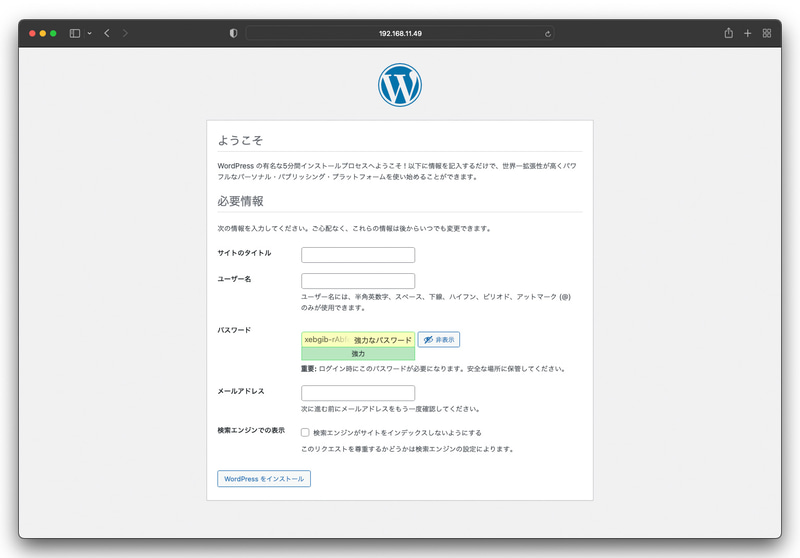800x558 pixels.
Task: Click the WordPress logo
Action: (400, 85)
